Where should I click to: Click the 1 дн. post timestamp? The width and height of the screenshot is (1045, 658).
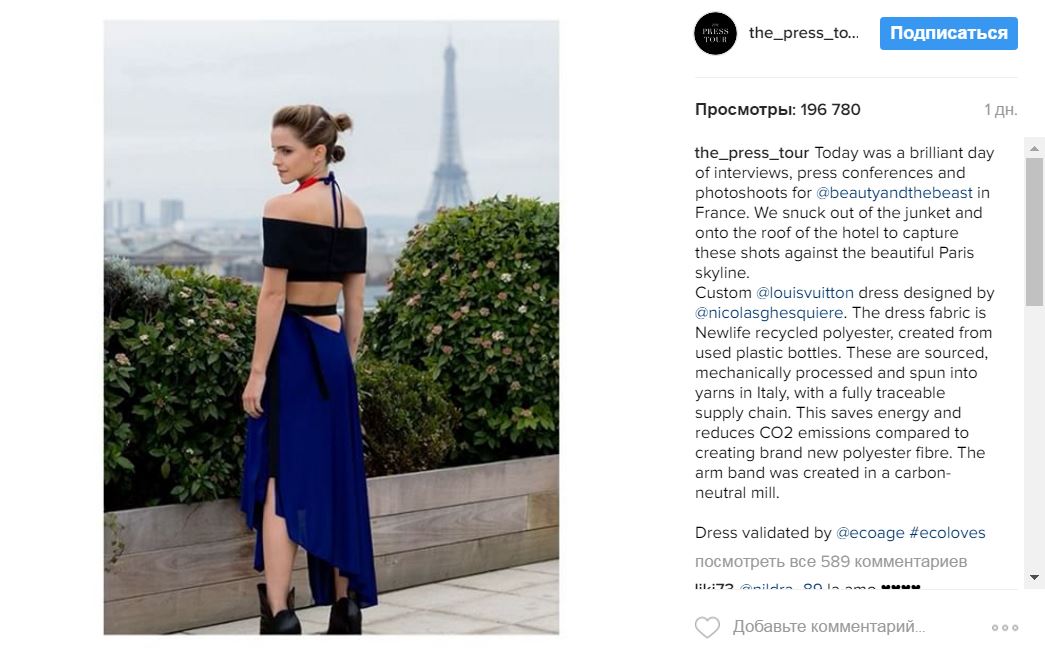pyautogui.click(x=1000, y=110)
